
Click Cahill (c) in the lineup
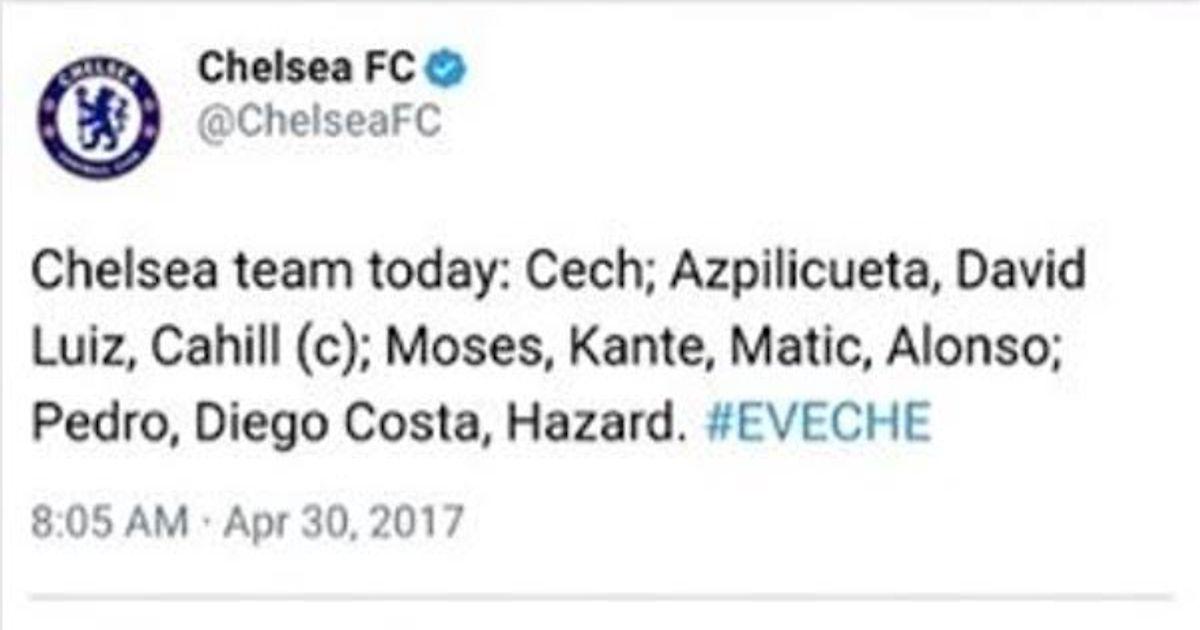coord(255,349)
